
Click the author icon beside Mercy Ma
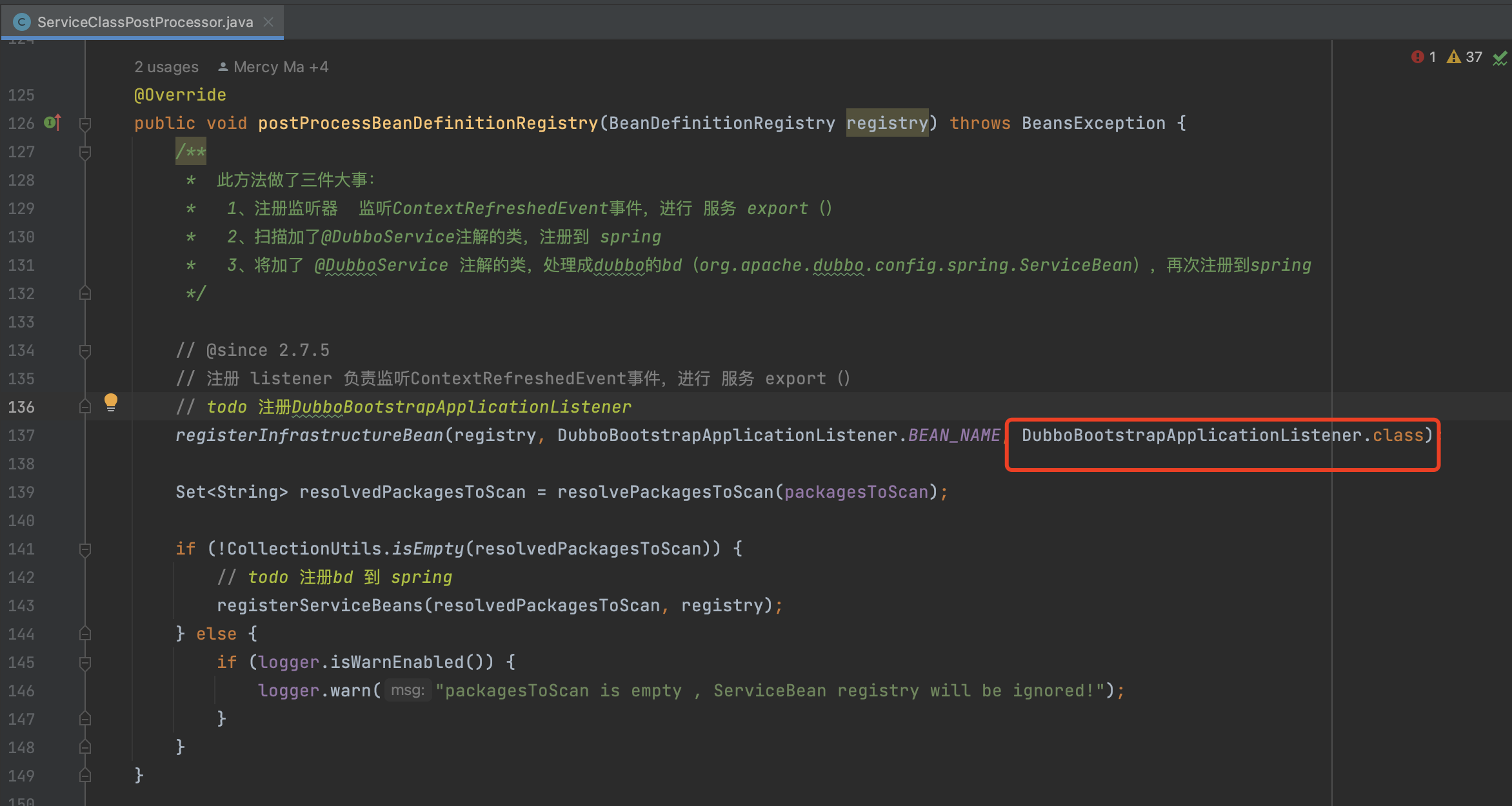click(x=223, y=67)
